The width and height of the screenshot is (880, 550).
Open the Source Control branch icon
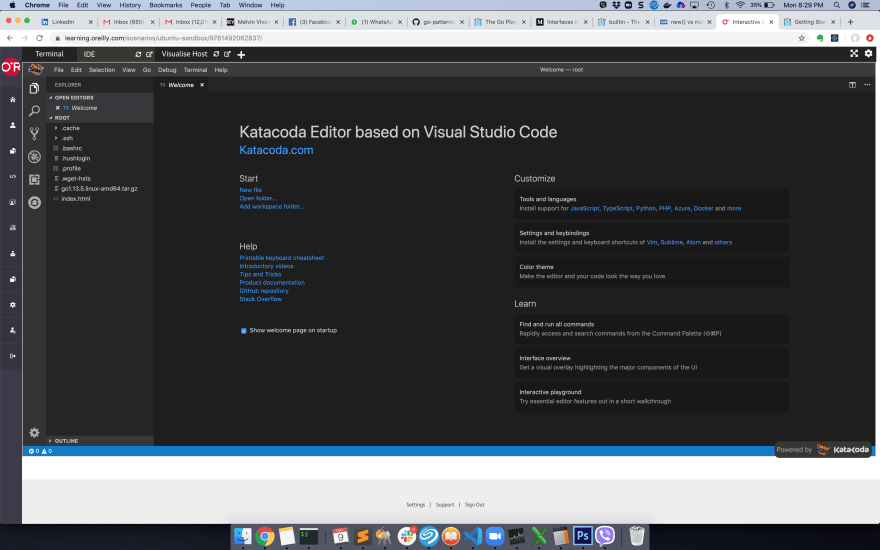point(34,134)
